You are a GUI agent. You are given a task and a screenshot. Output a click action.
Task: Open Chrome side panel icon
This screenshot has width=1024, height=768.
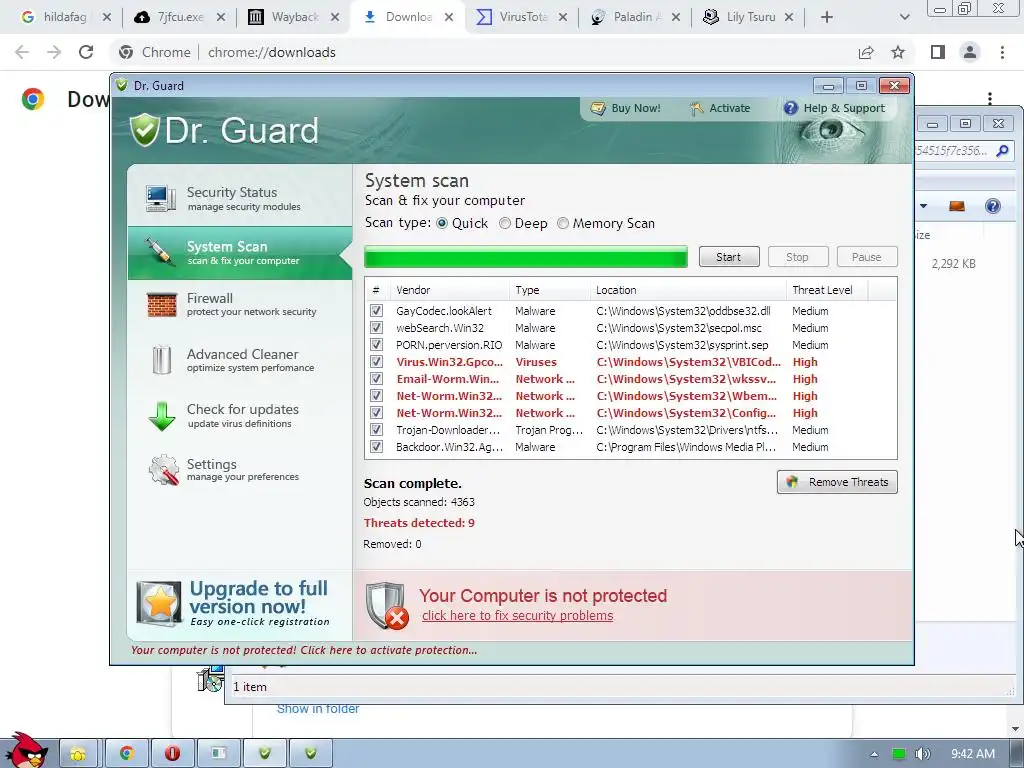click(938, 52)
